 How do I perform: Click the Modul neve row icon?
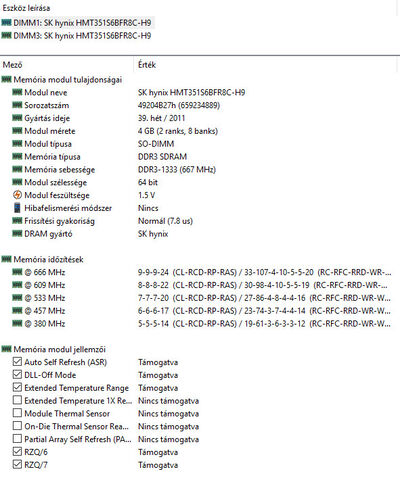click(17, 92)
